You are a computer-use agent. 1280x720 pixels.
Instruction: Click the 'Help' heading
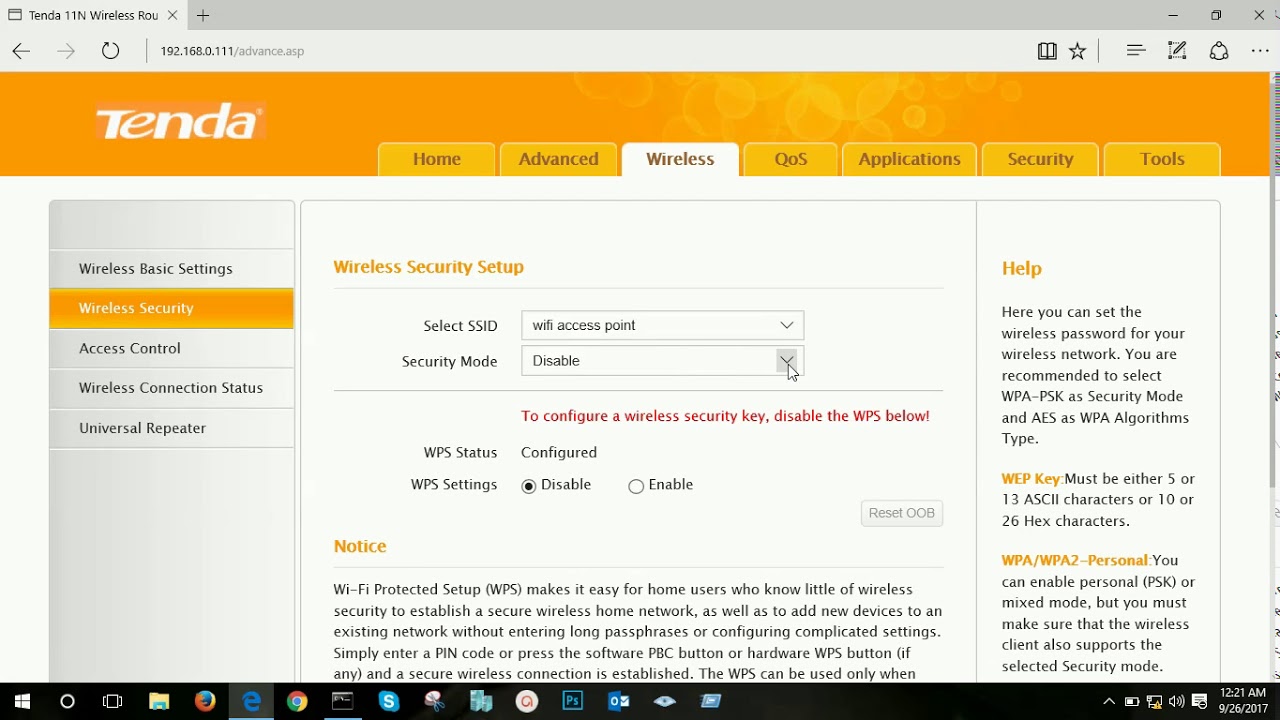pos(1022,268)
